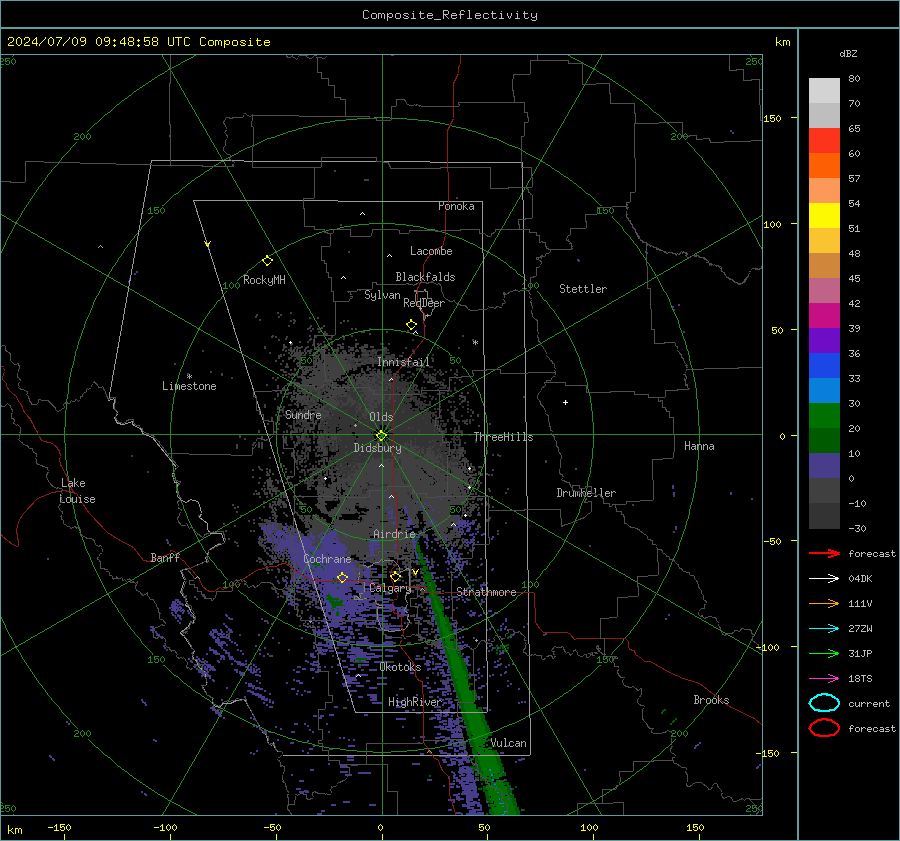The image size is (900, 841).
Task: Click the yellow diamond marker near RedDeer
Action: [x=412, y=325]
